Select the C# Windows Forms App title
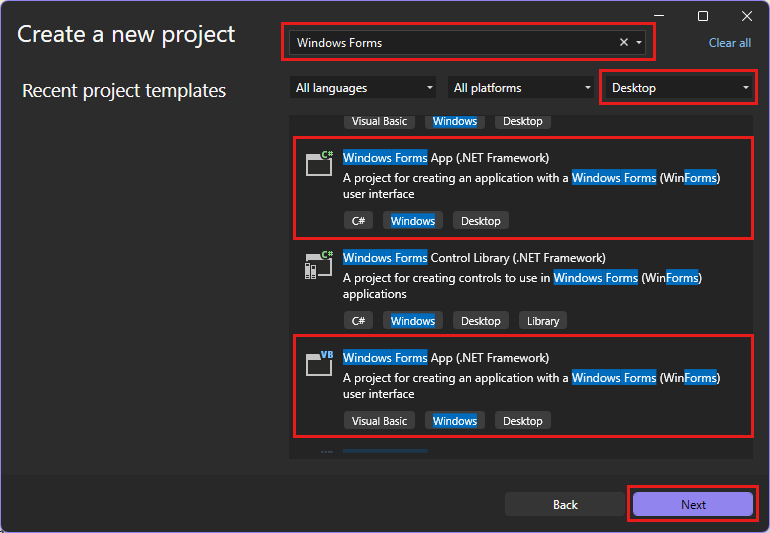This screenshot has width=770, height=533. [x=445, y=158]
